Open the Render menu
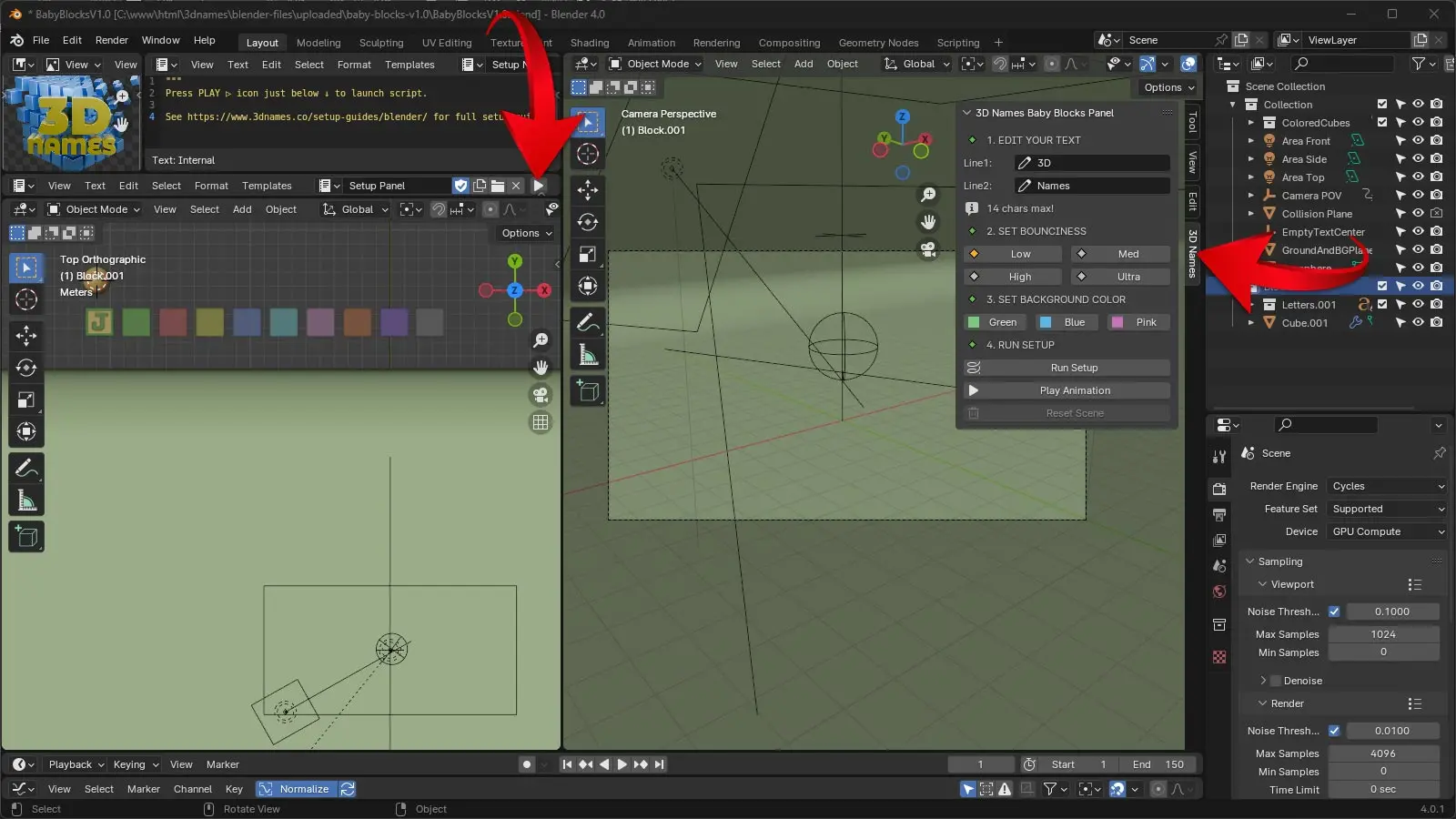The image size is (1456, 819). [112, 40]
